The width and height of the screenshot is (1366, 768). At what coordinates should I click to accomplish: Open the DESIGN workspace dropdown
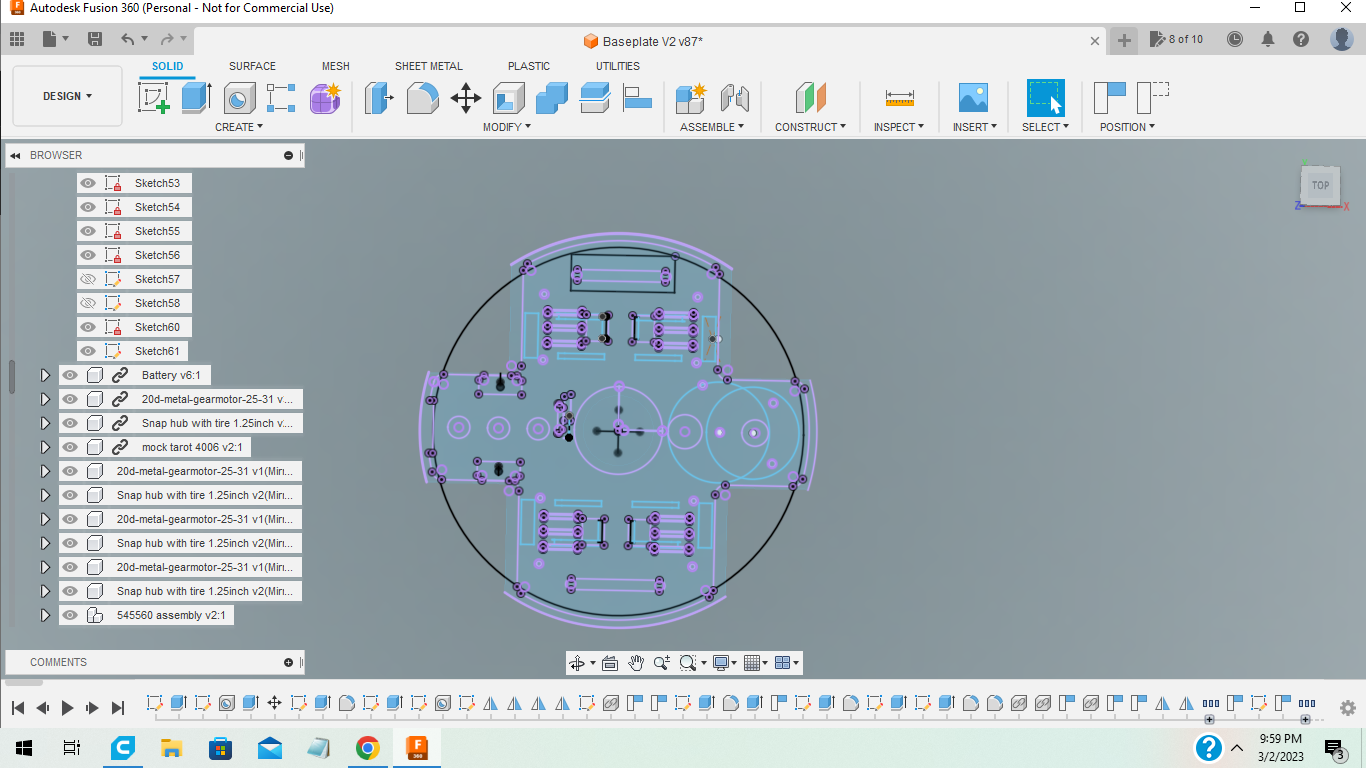click(67, 96)
